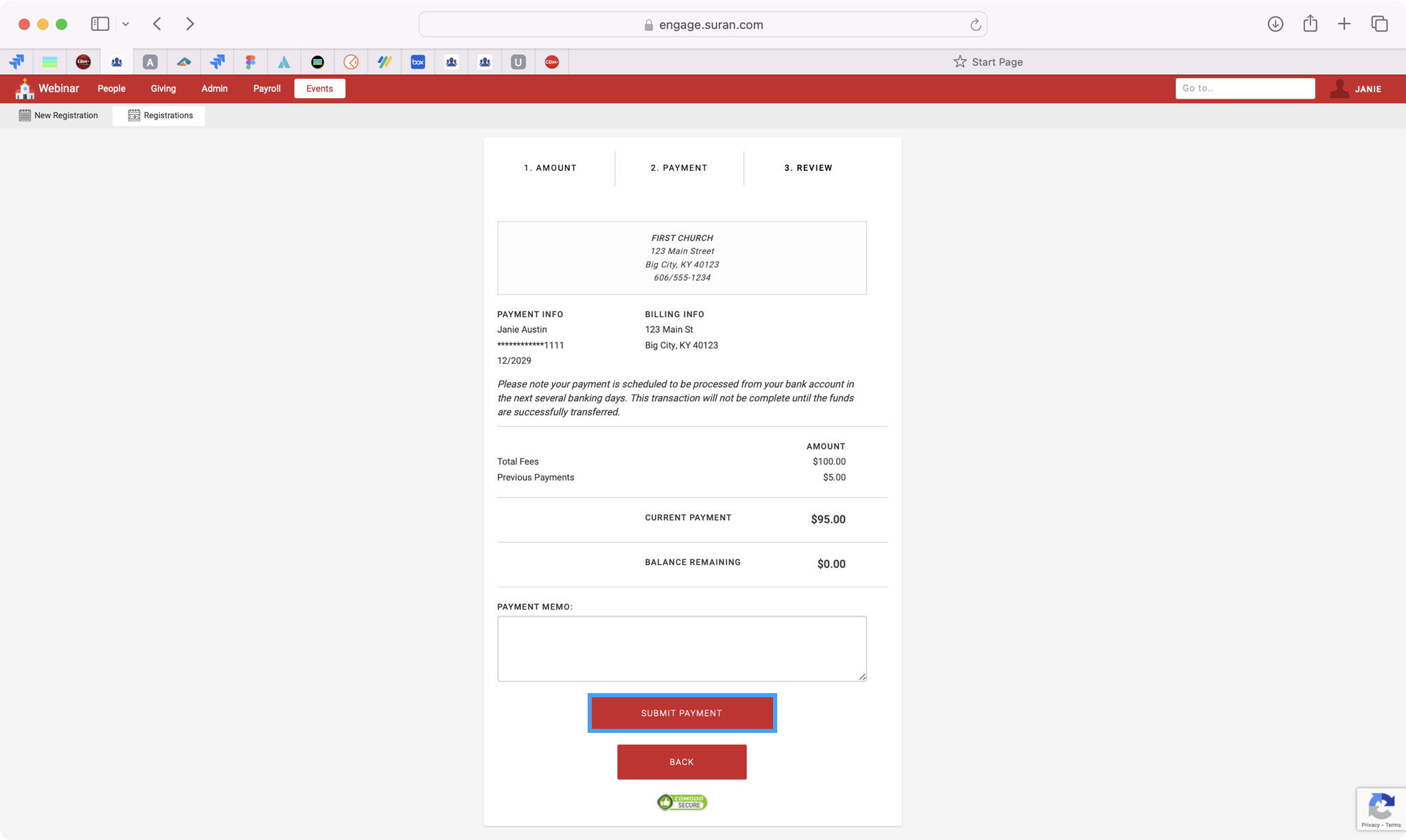The width and height of the screenshot is (1406, 840).
Task: Open the Giving menu
Action: 163,89
